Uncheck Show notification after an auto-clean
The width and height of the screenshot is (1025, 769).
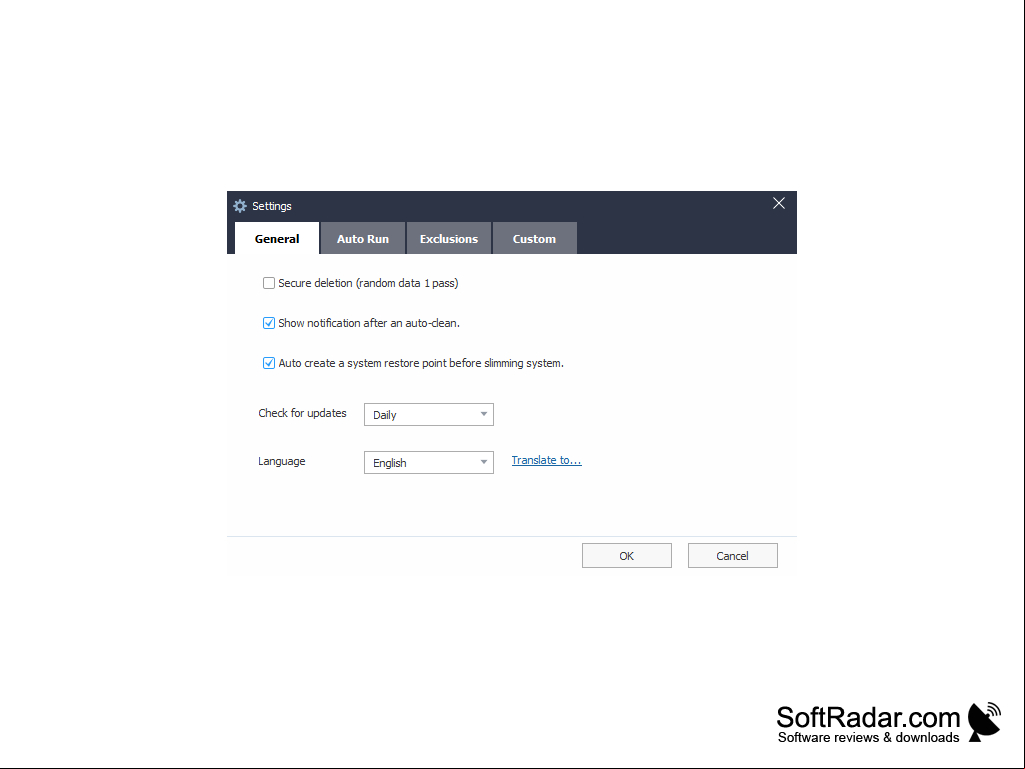(x=269, y=323)
